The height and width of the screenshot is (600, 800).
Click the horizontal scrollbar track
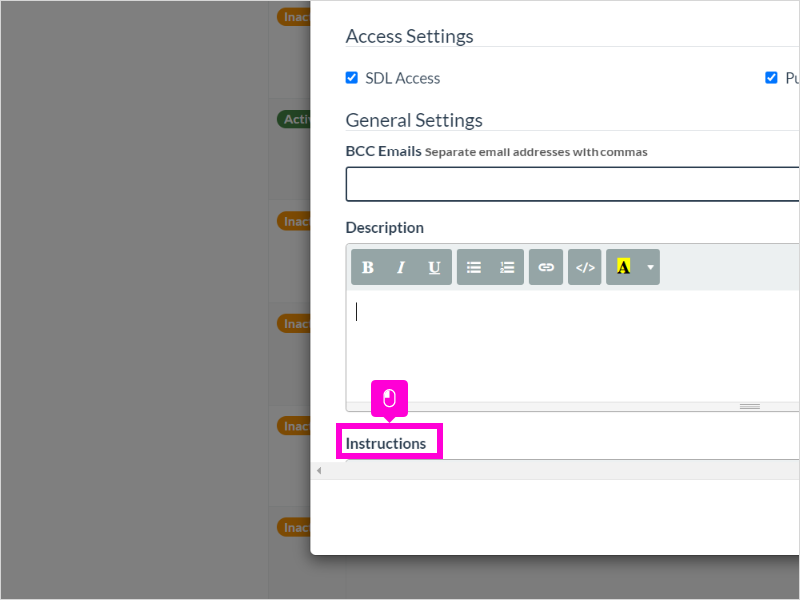point(561,470)
